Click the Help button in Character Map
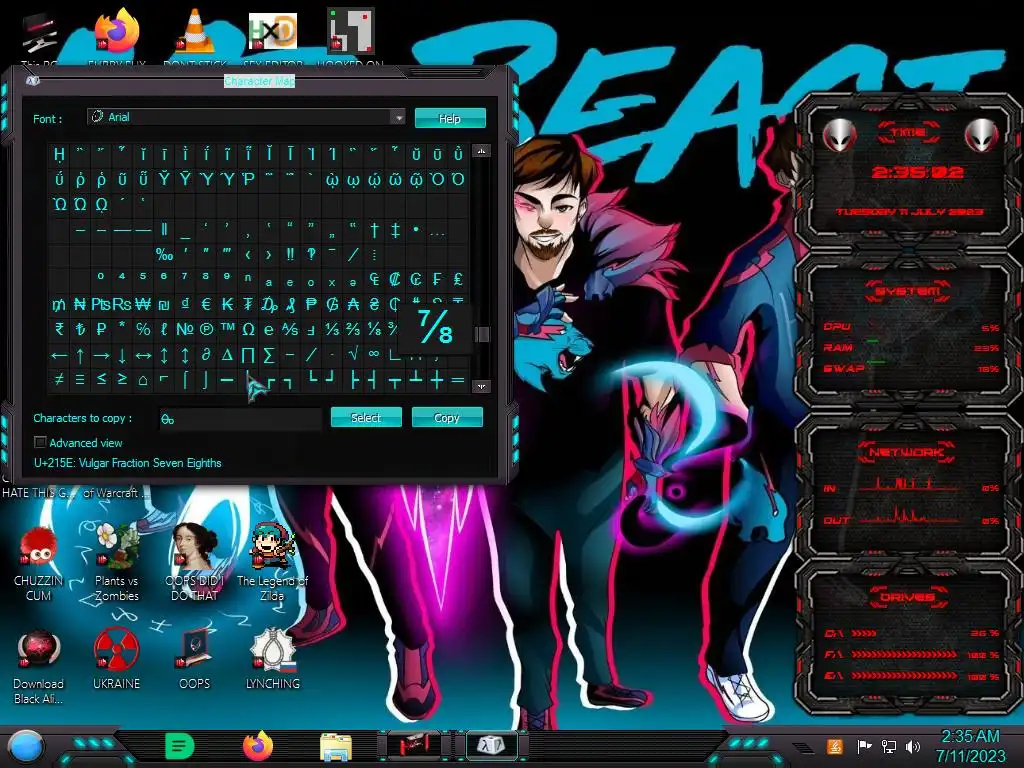1024x768 pixels. point(450,118)
